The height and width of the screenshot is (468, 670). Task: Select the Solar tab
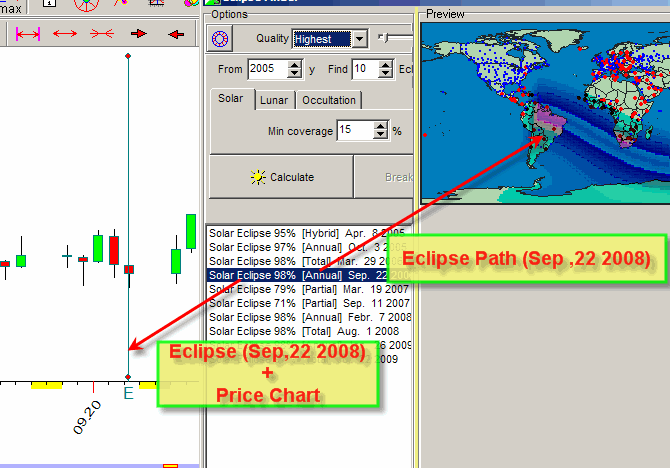coord(230,99)
